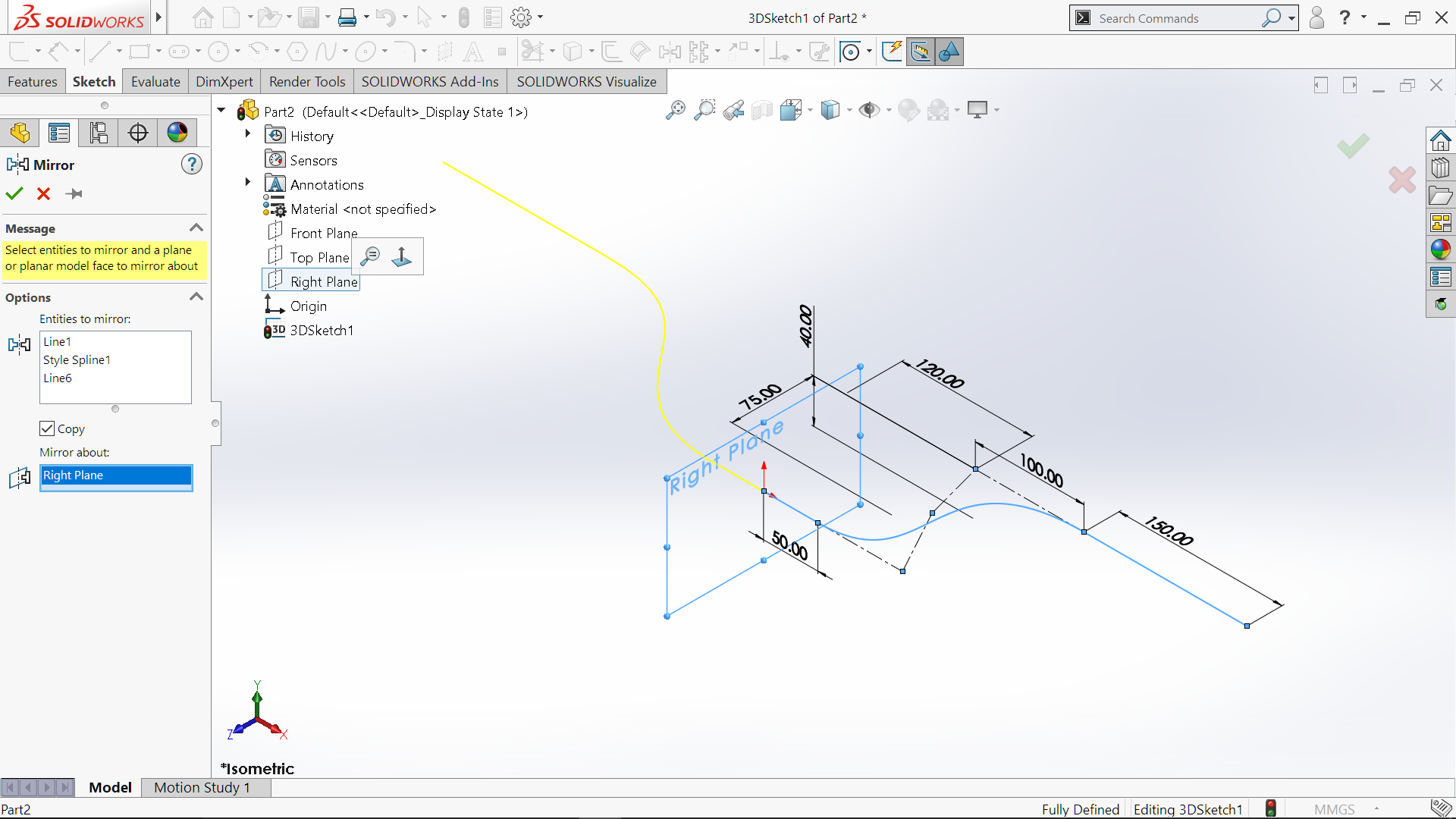Open Mirror help question mark
The width and height of the screenshot is (1456, 819).
pyautogui.click(x=192, y=165)
